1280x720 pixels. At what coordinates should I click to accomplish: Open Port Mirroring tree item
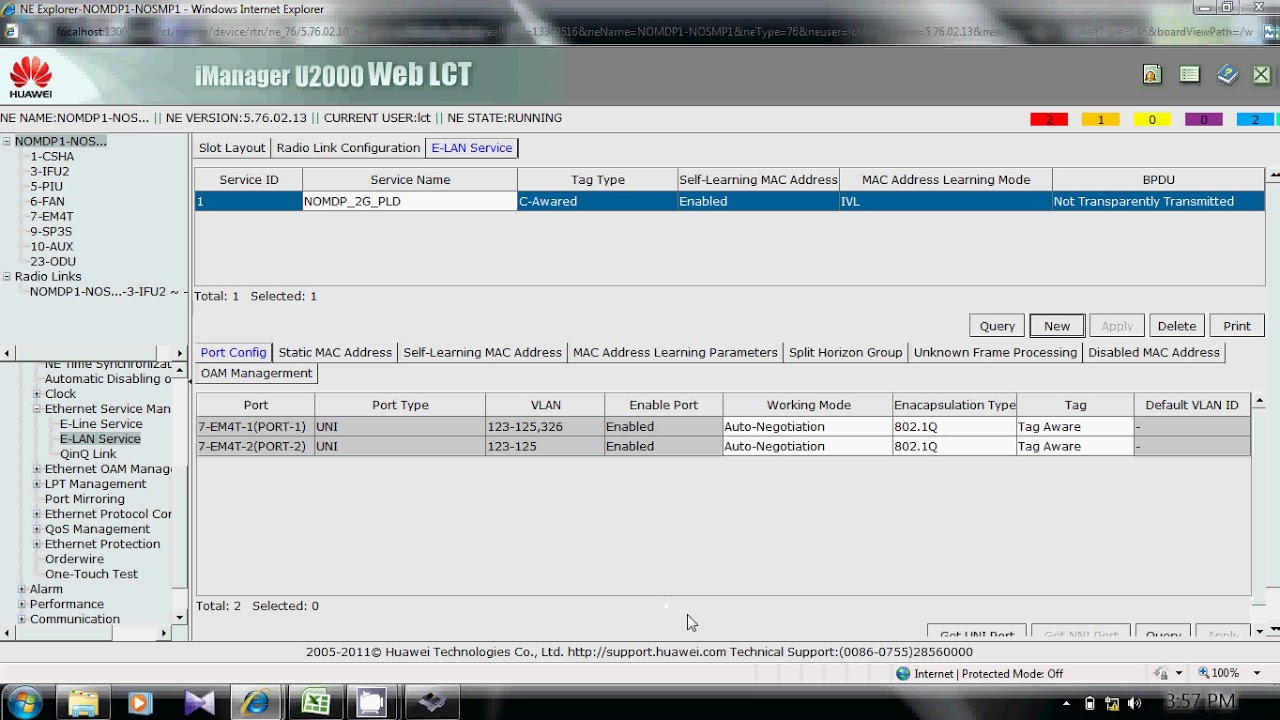85,499
